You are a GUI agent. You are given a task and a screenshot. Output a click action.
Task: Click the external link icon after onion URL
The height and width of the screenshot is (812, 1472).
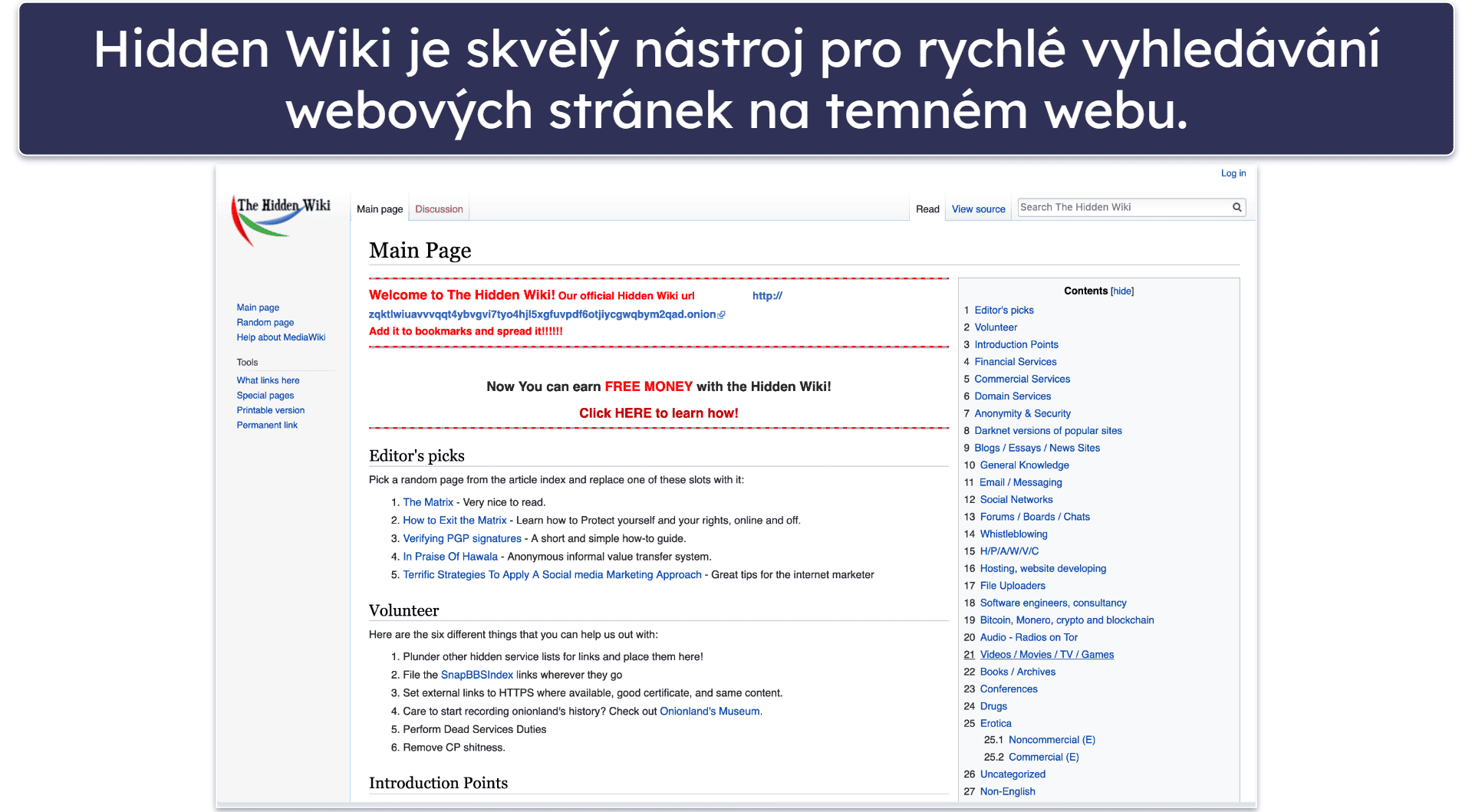pyautogui.click(x=721, y=315)
